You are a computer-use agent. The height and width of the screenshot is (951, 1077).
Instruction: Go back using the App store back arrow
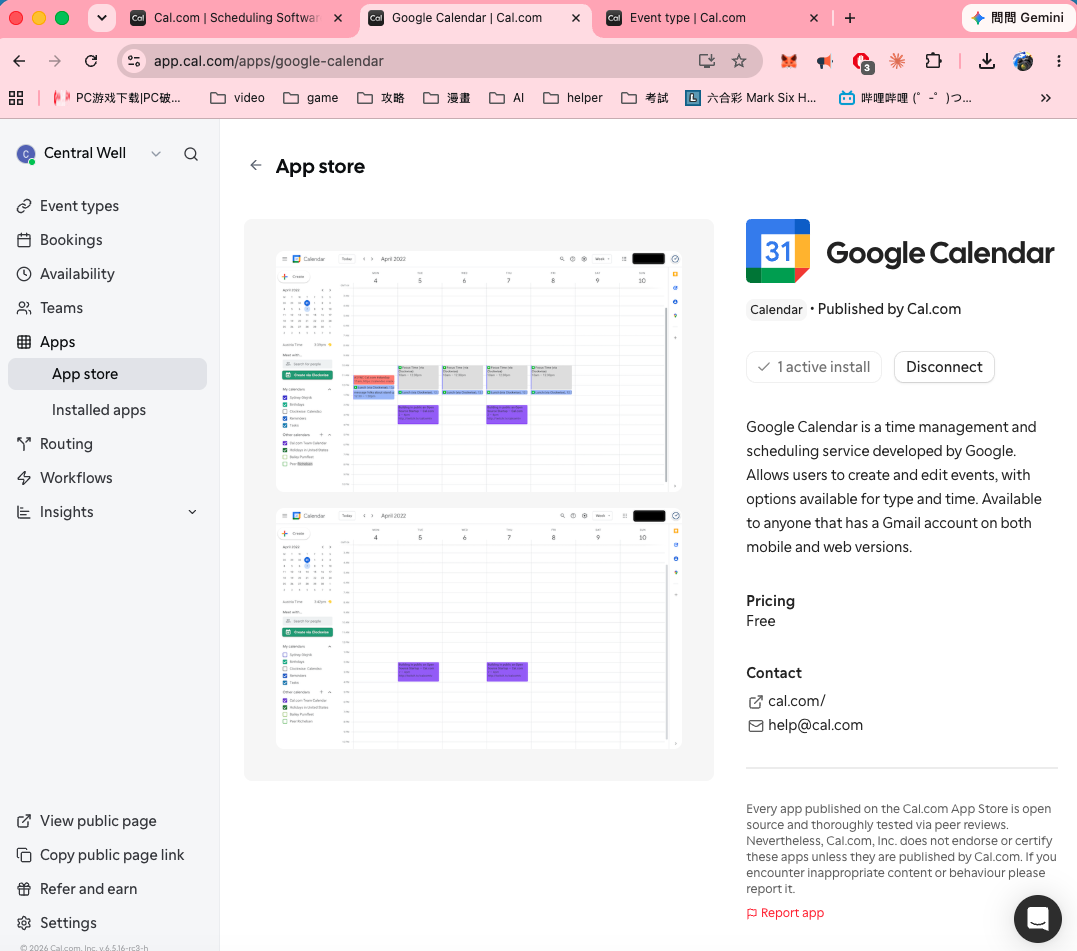(256, 165)
